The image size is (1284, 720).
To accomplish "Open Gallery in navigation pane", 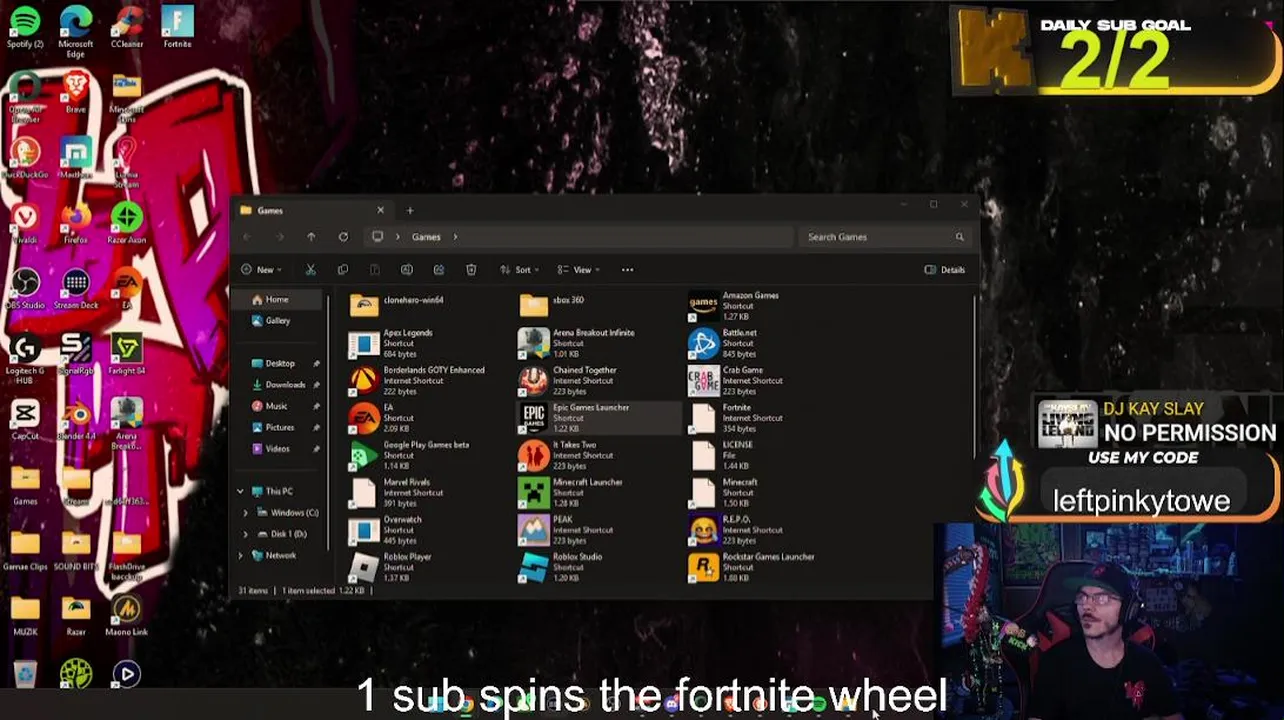I will 276,321.
